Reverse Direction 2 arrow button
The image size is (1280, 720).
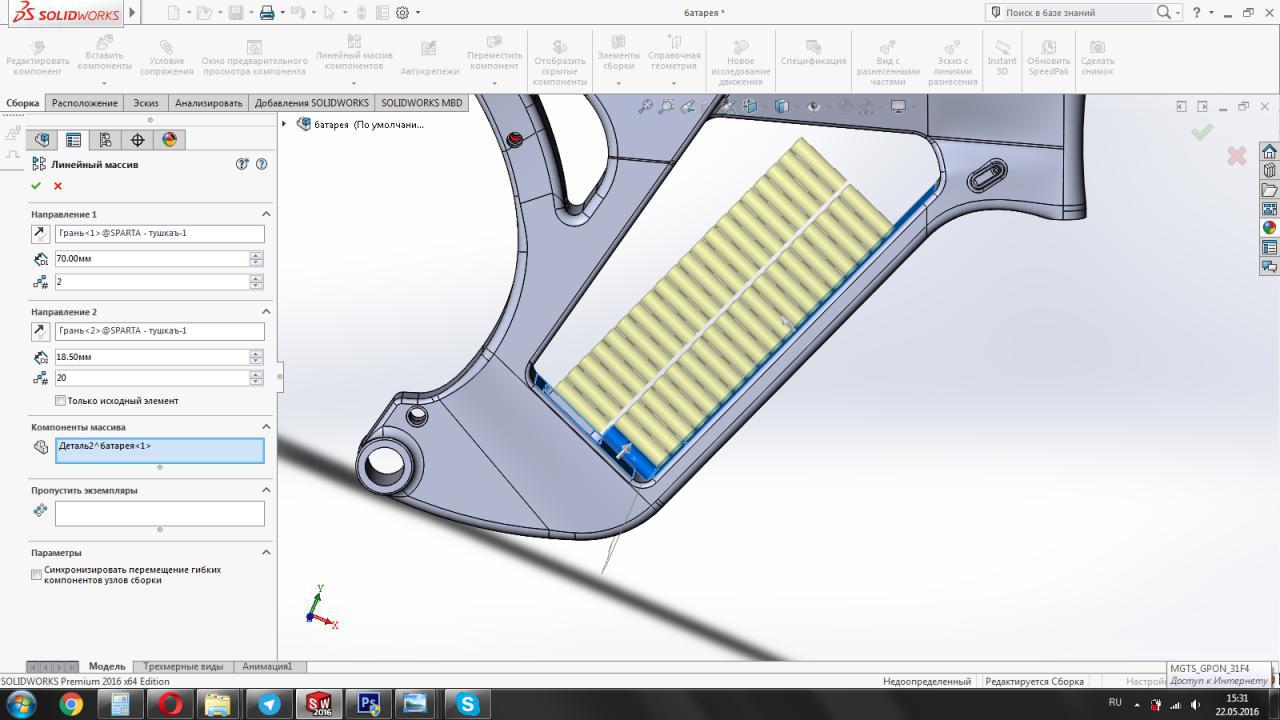tap(40, 331)
